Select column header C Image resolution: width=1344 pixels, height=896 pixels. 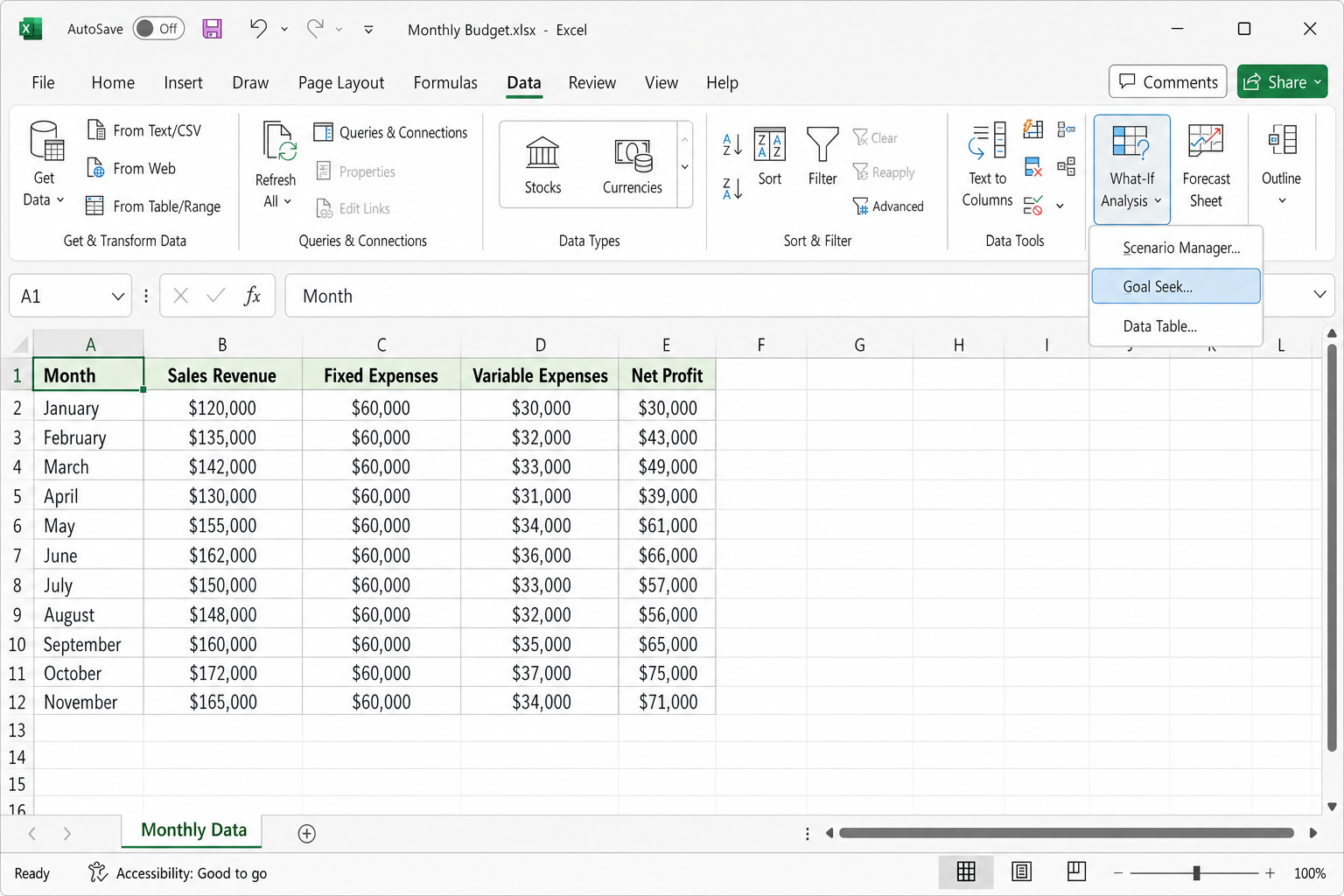click(381, 345)
